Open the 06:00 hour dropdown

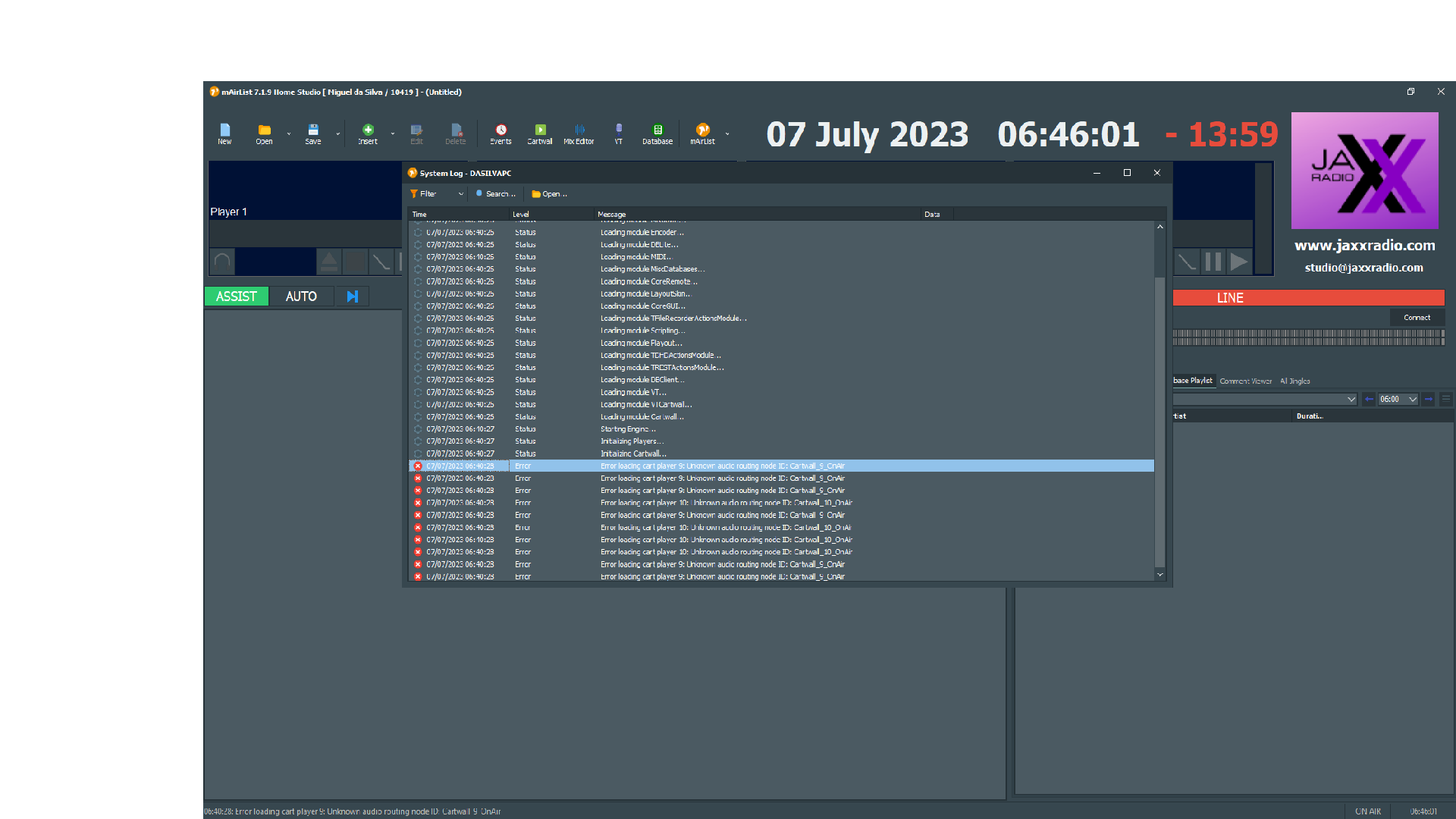click(1398, 399)
